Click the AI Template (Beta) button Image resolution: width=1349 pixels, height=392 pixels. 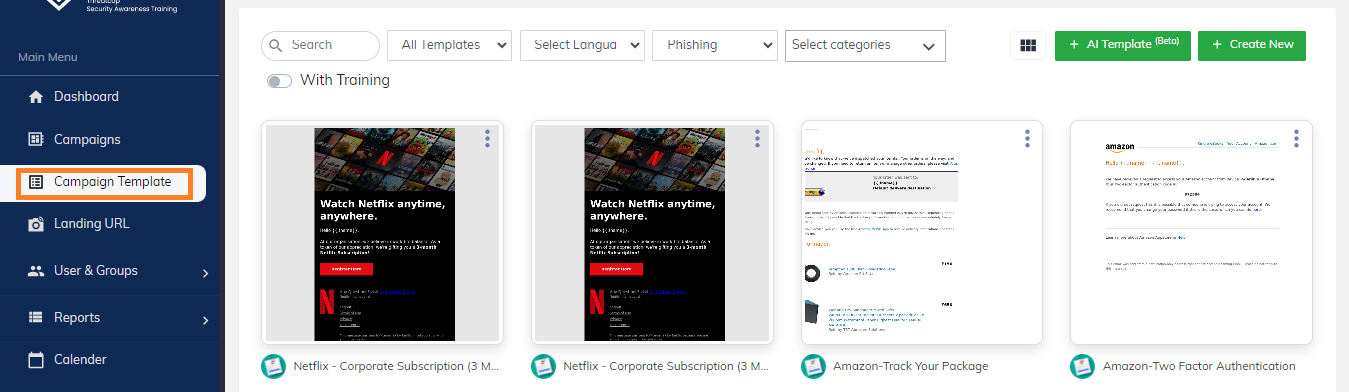click(x=1122, y=45)
